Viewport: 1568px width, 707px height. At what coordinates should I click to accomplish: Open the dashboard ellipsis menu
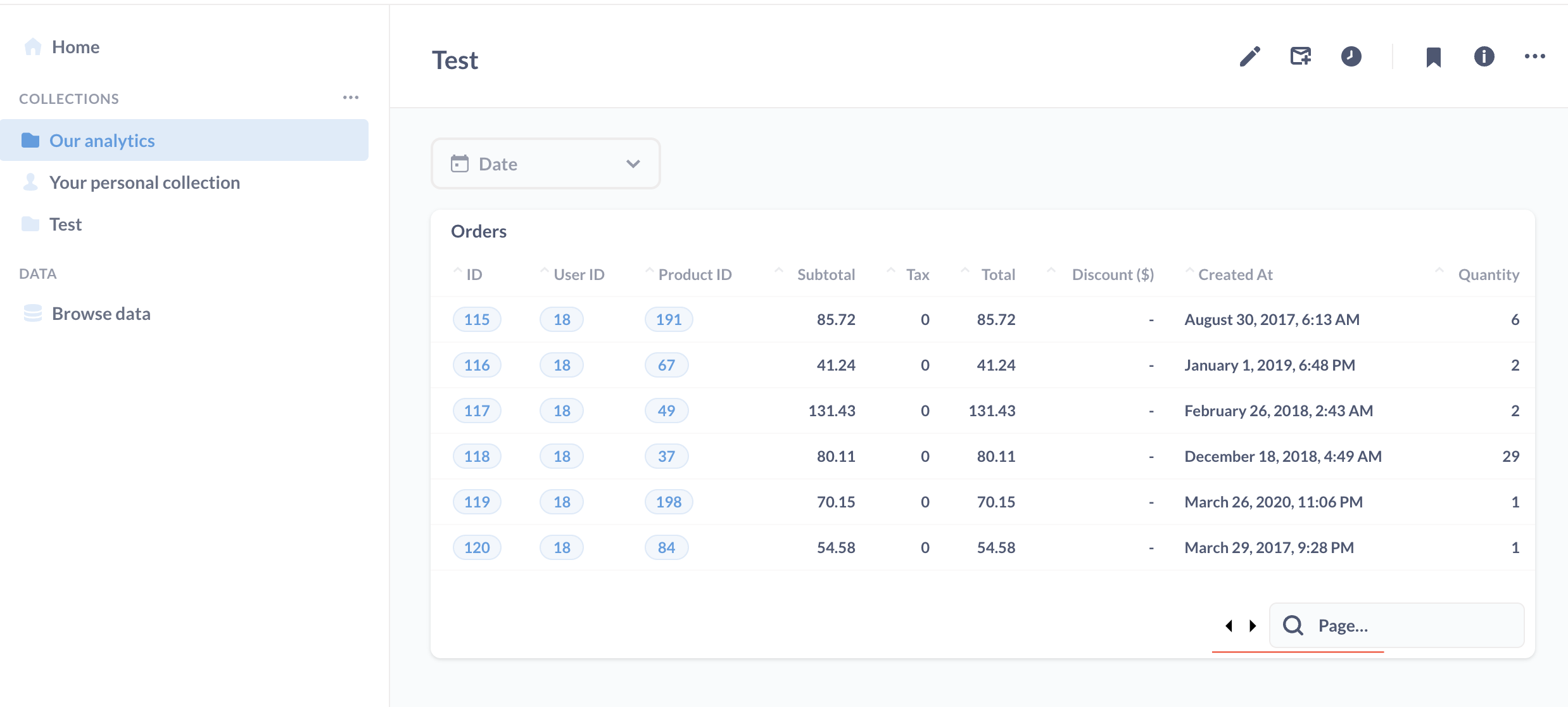(x=1535, y=57)
